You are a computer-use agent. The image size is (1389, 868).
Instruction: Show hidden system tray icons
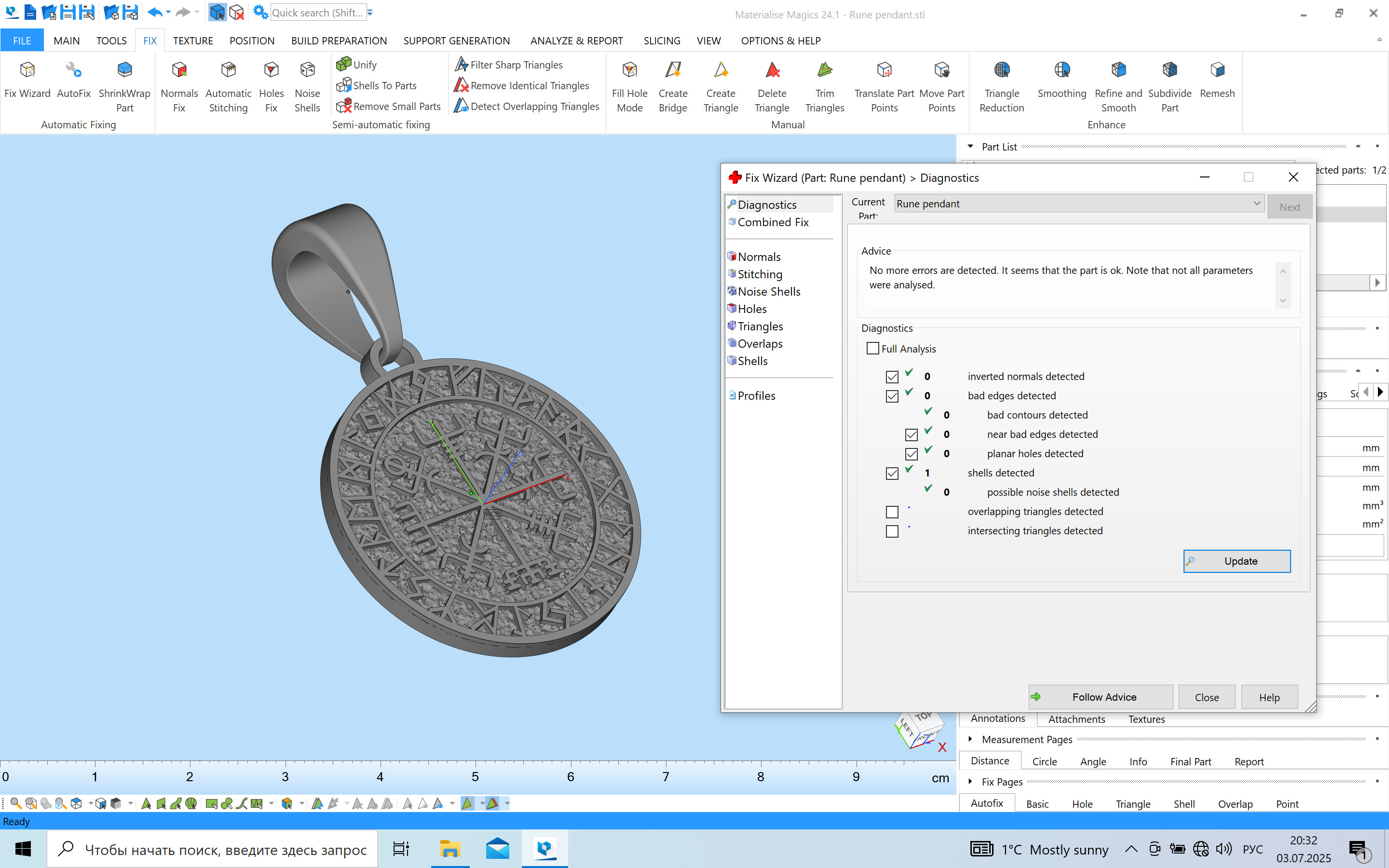1130,849
